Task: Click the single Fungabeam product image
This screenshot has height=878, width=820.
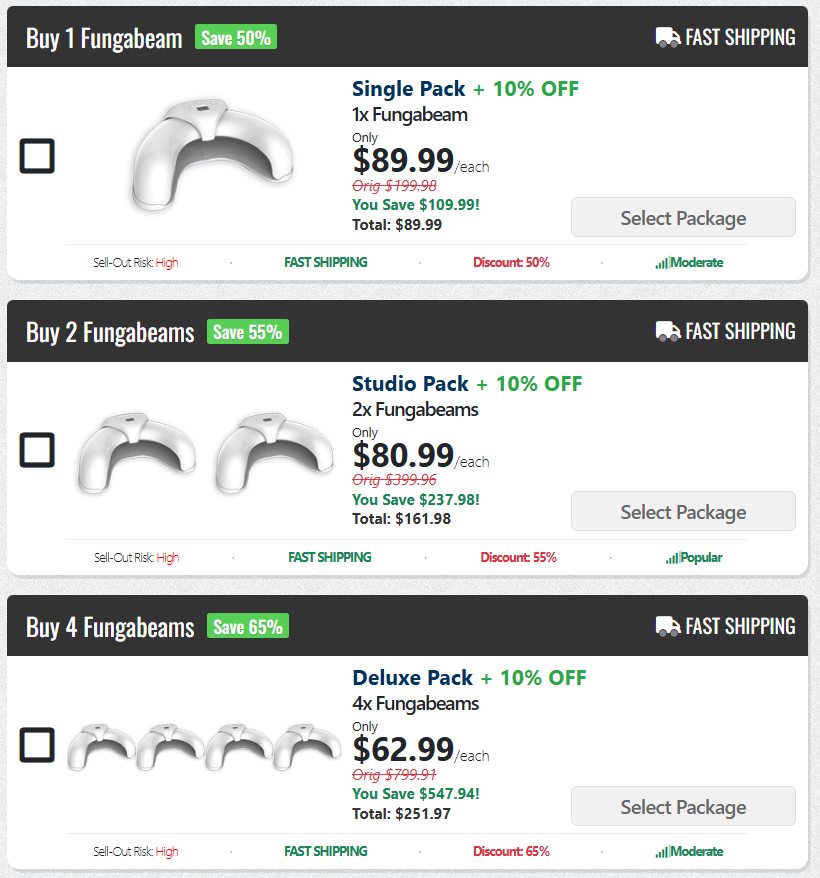Action: click(213, 153)
